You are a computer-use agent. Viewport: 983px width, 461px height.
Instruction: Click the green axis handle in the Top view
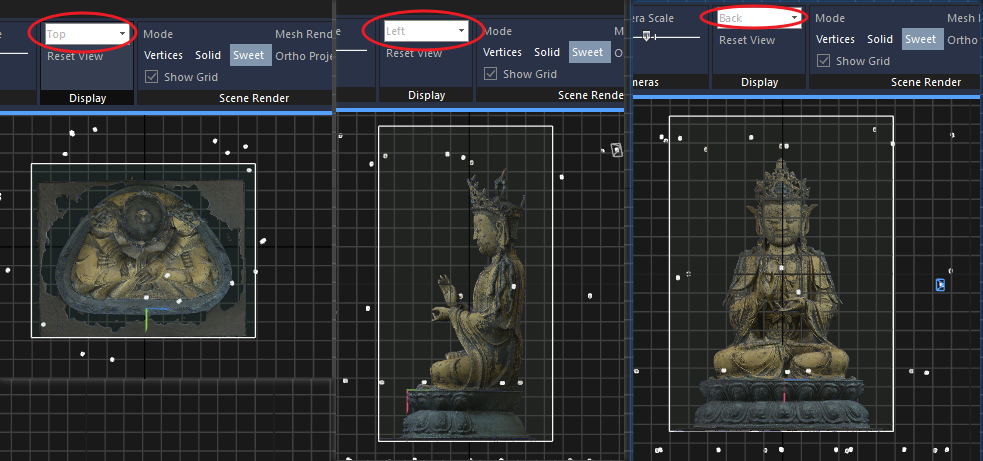point(146,319)
